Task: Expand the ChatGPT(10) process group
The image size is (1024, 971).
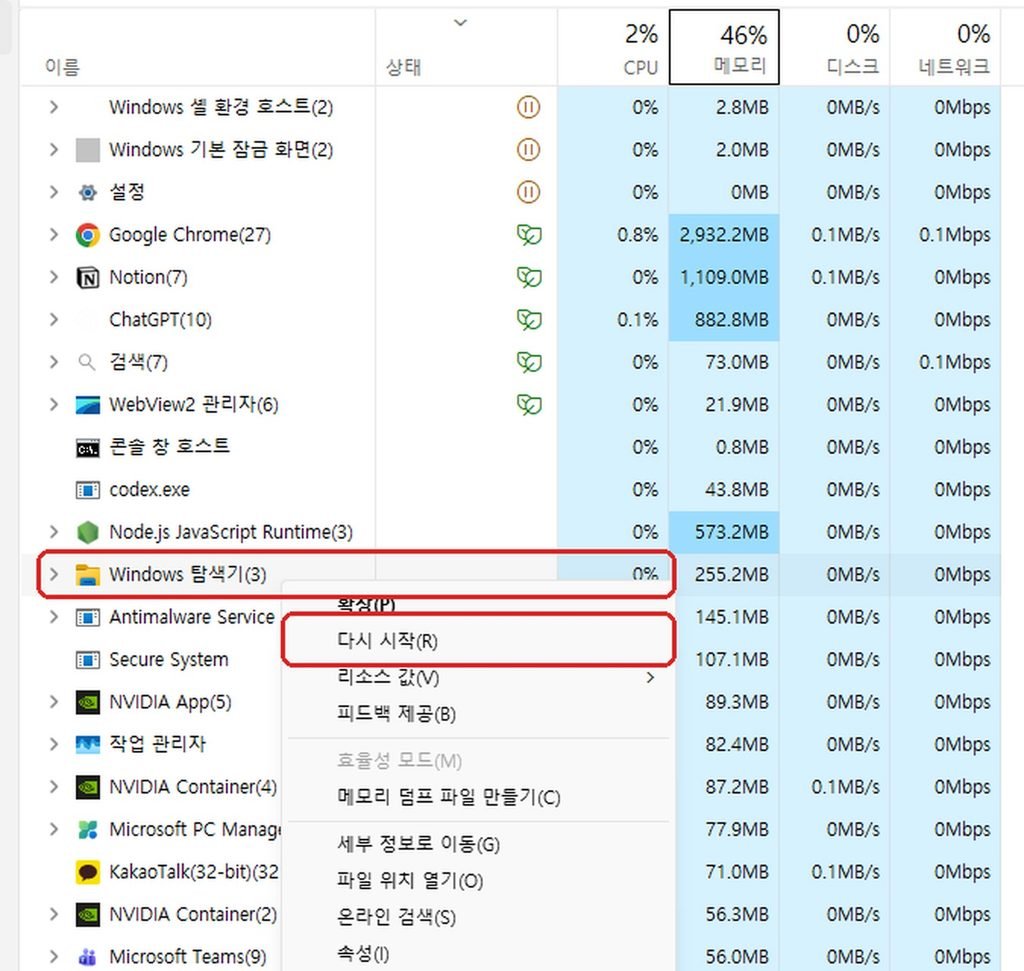Action: (x=54, y=320)
